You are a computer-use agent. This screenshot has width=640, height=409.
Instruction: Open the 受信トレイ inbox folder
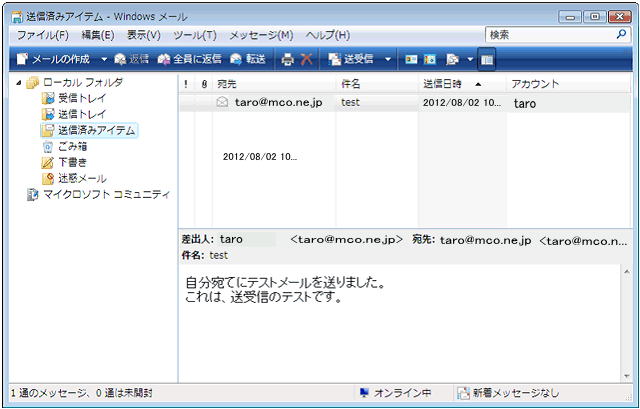tap(74, 98)
